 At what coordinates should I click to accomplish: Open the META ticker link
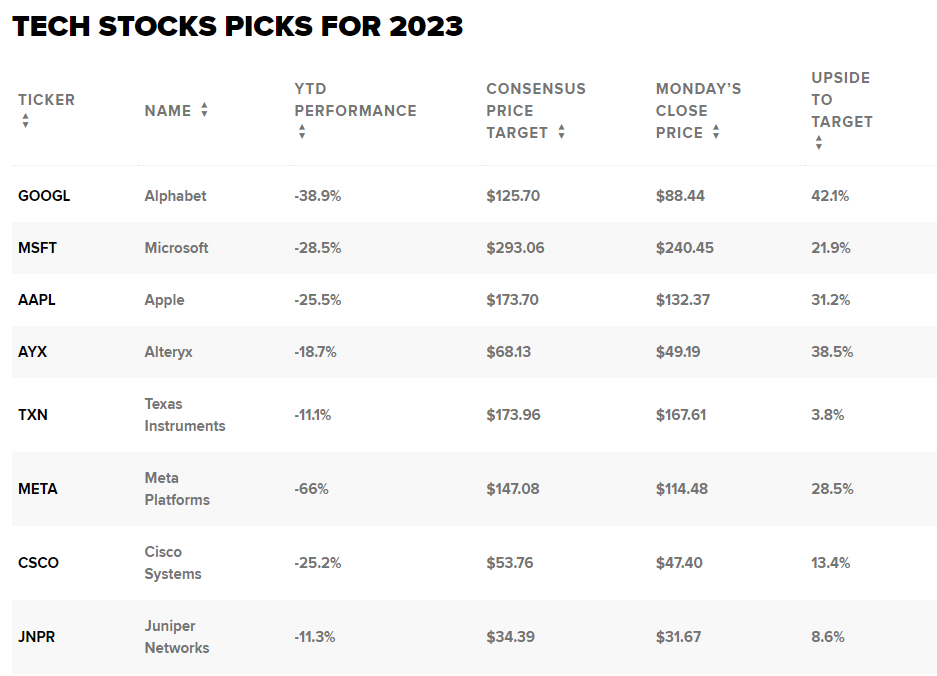tap(38, 489)
